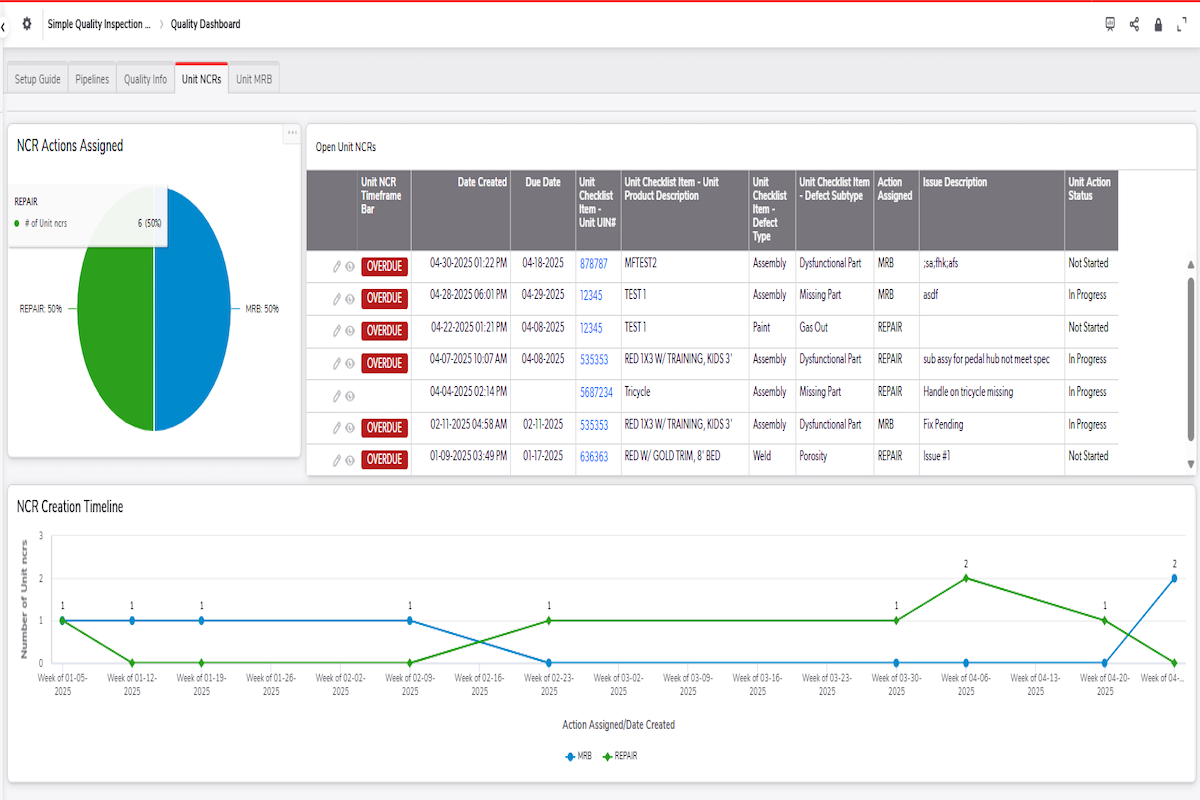Switch to the Unit MRB tab
Viewport: 1200px width, 800px height.
click(253, 77)
